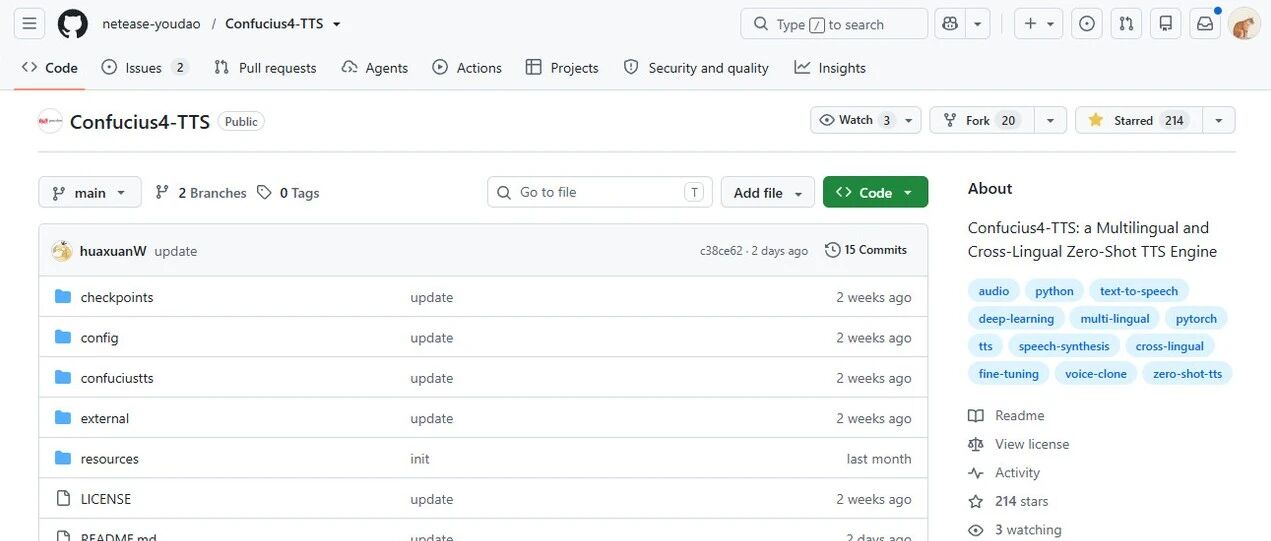The image size is (1271, 541).
Task: Open the issues circle icon in header
Action: [x=1087, y=24]
